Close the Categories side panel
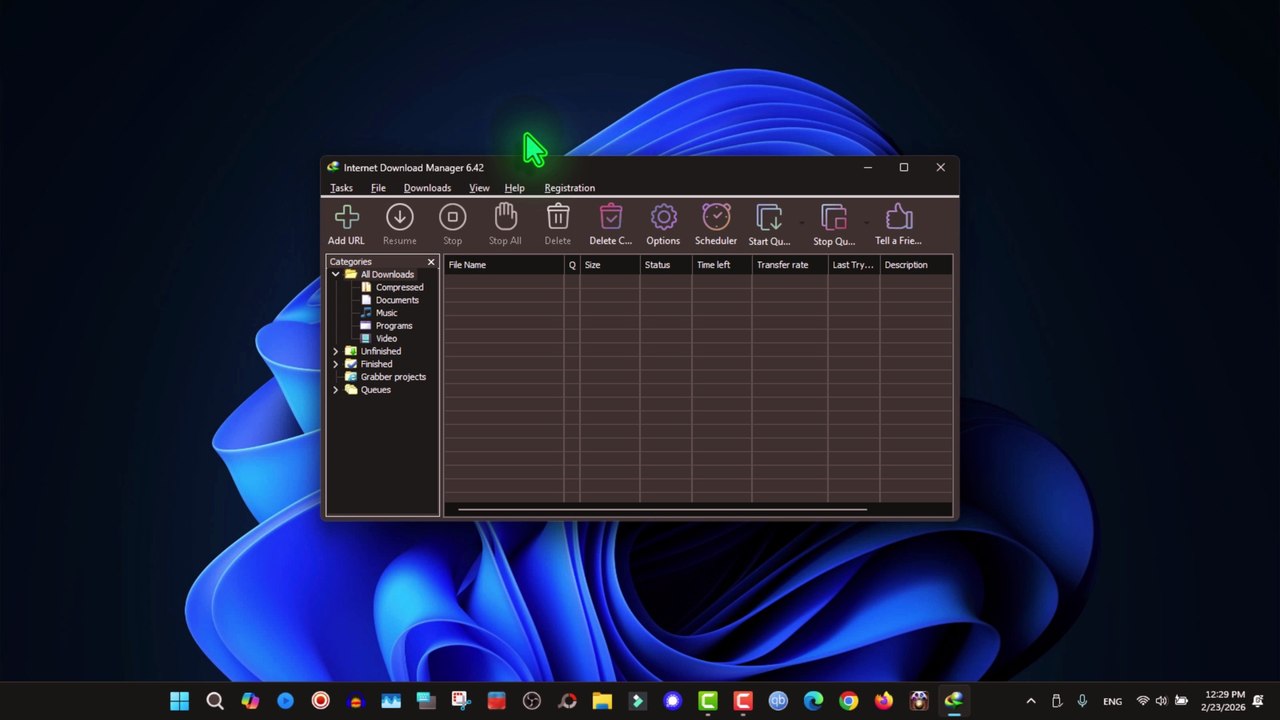 [431, 262]
